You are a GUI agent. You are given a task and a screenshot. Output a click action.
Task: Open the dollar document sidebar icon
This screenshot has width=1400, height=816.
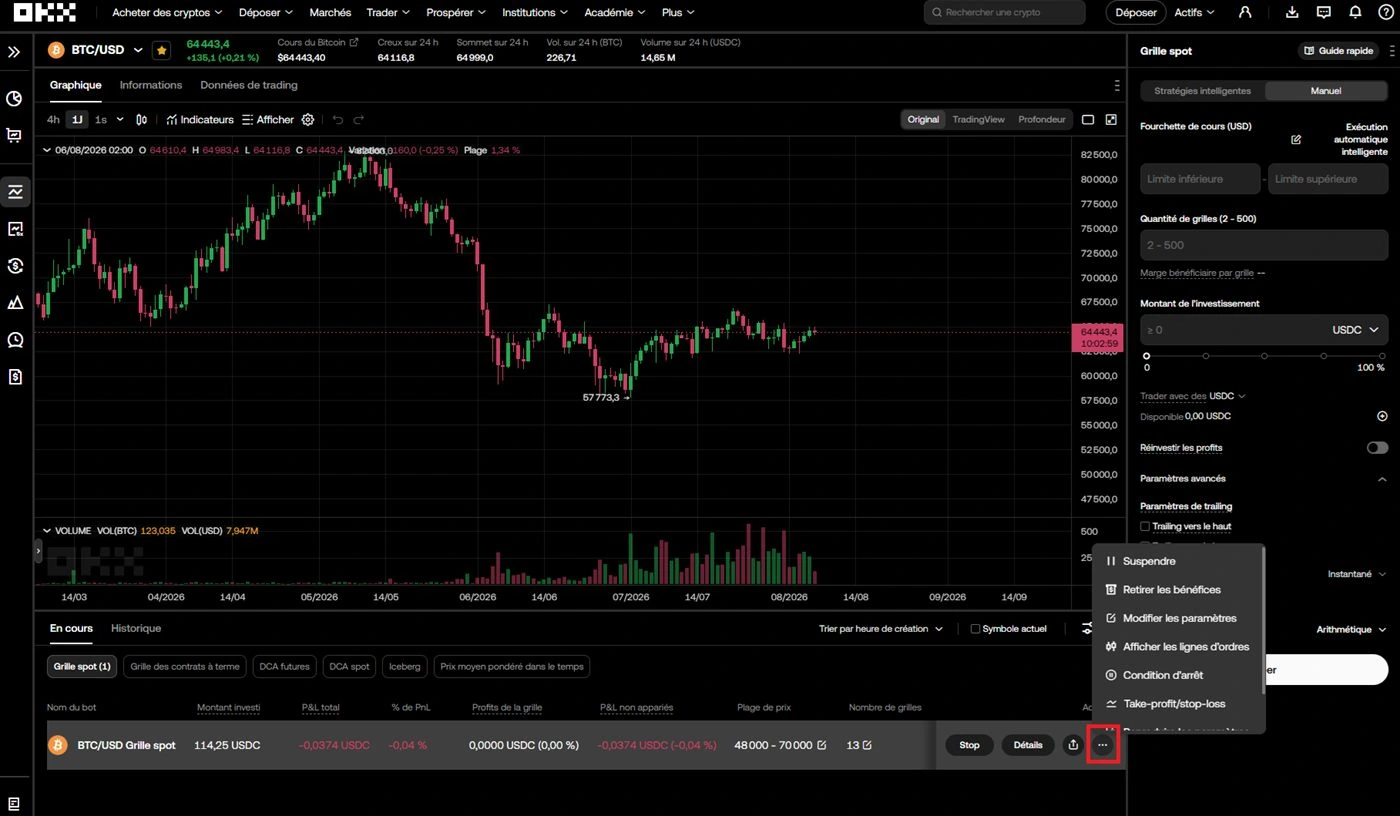14,377
